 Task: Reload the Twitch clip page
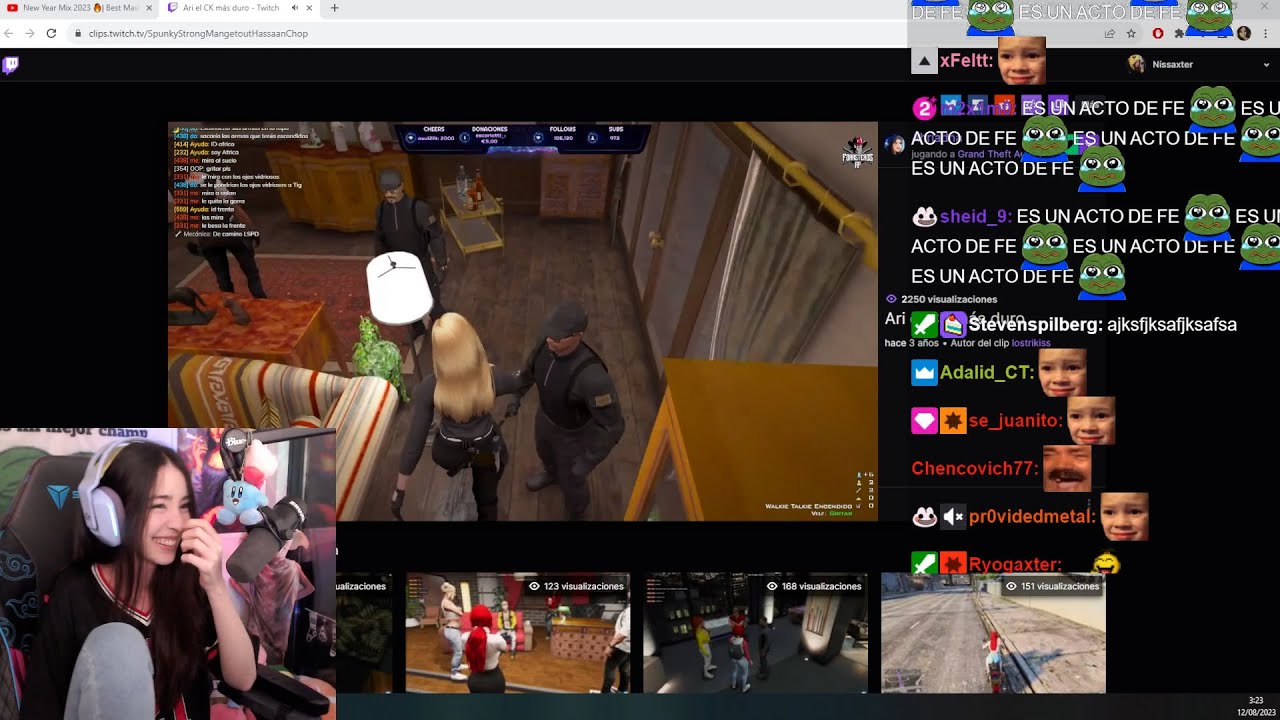click(x=51, y=33)
